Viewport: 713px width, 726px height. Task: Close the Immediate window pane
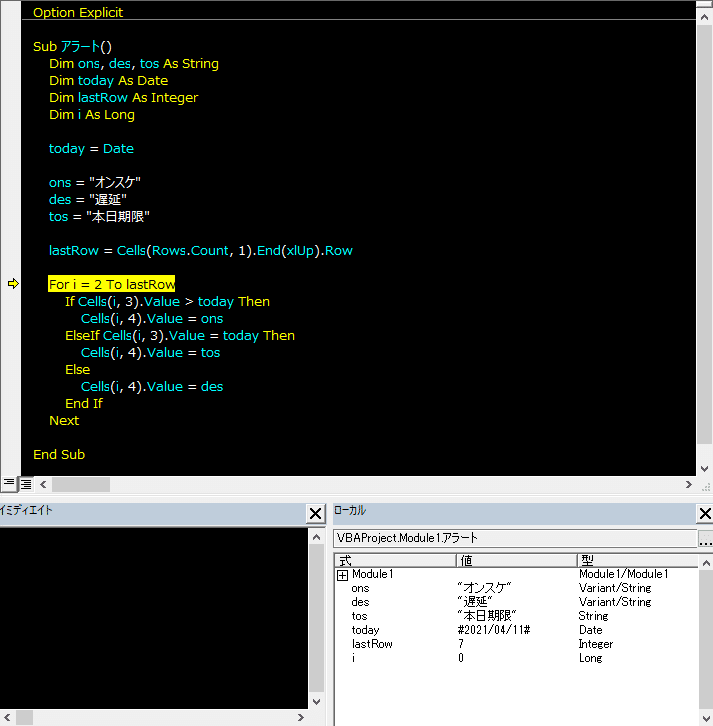coord(315,513)
